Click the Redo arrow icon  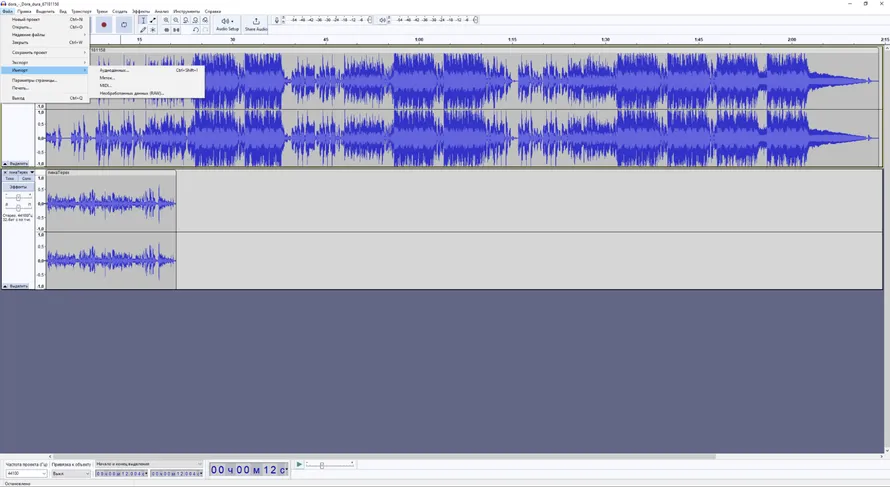pyautogui.click(x=205, y=30)
